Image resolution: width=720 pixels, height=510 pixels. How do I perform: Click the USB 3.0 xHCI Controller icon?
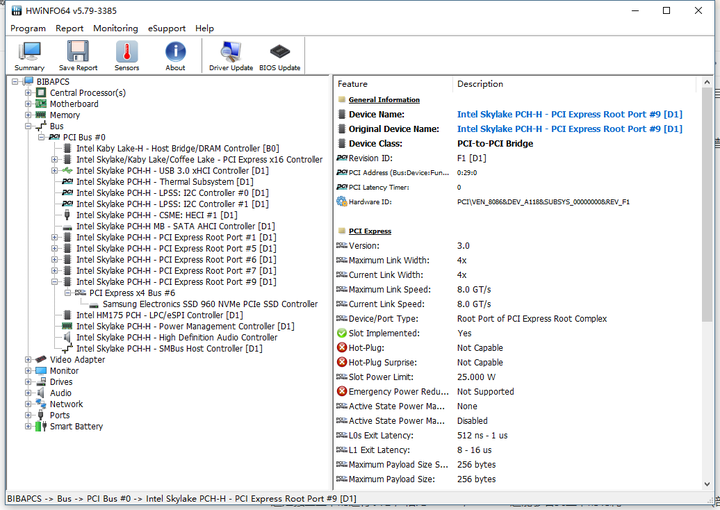coord(68,170)
